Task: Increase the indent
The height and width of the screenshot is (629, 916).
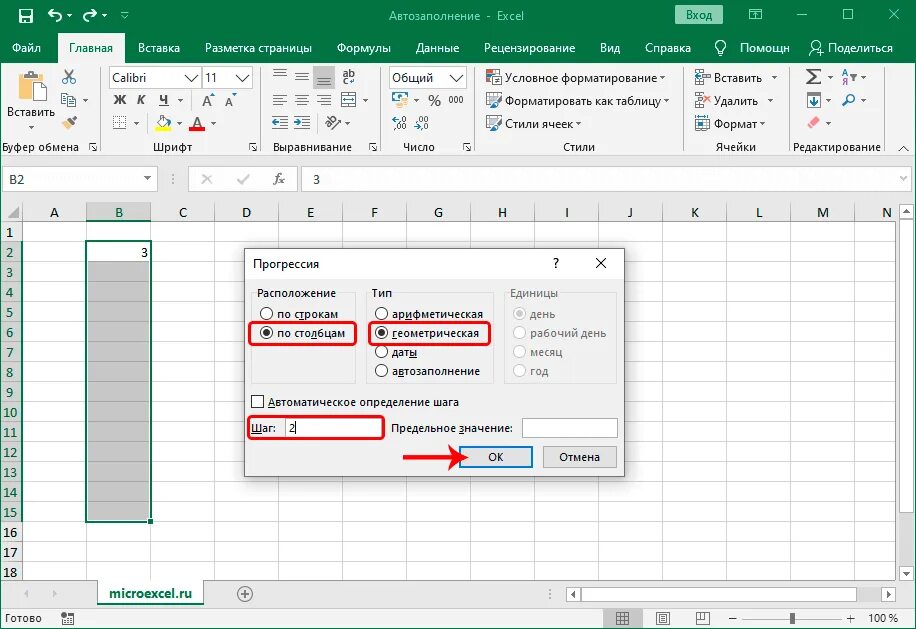Action: pyautogui.click(x=302, y=123)
